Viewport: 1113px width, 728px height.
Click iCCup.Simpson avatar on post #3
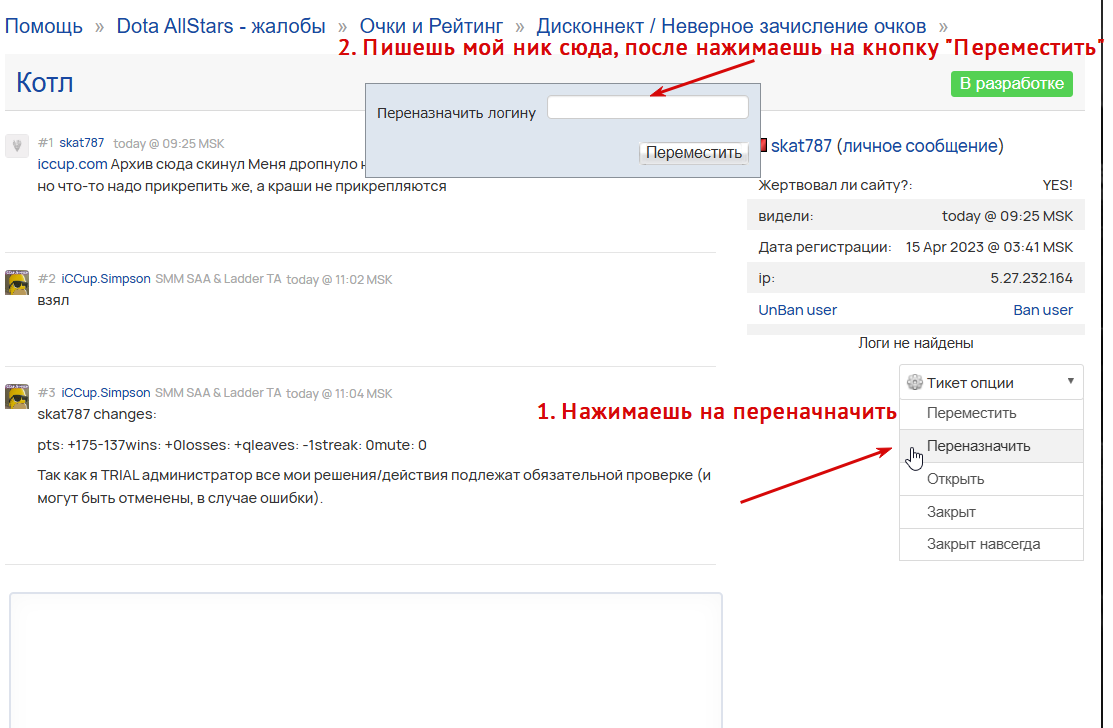tap(16, 396)
